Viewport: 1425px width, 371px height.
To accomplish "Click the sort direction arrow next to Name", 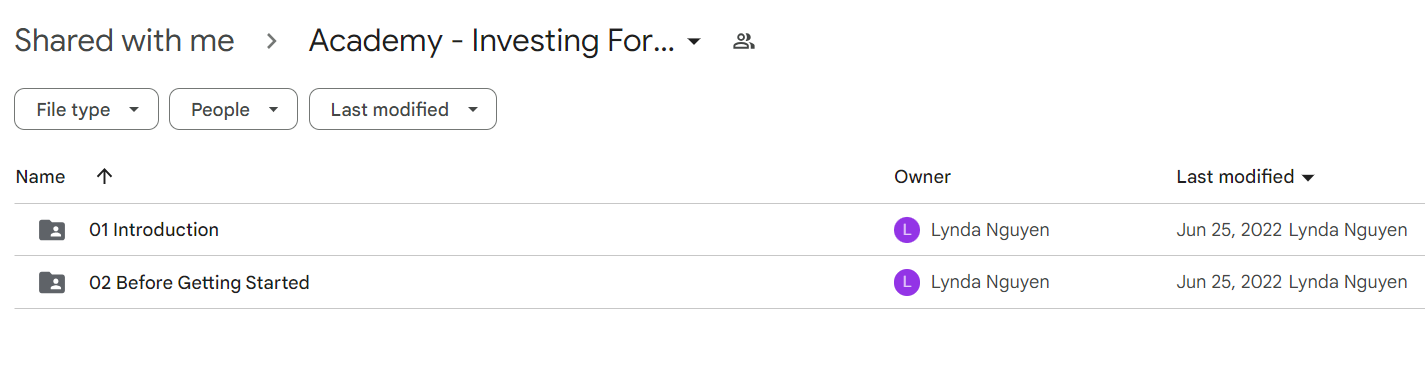I will [104, 177].
